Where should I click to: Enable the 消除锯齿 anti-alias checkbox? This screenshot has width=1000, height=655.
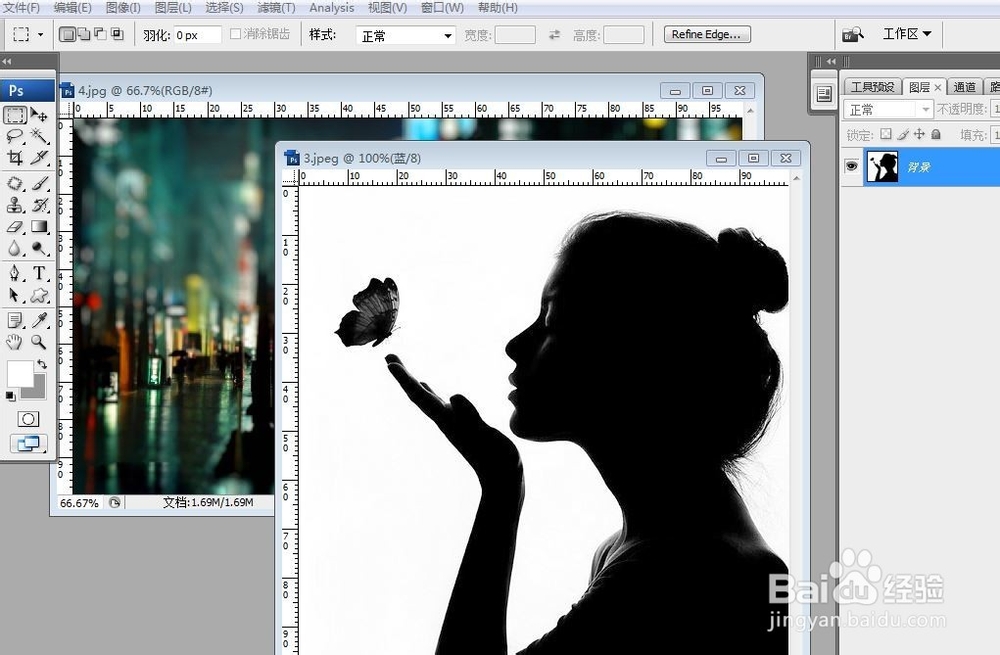pos(235,34)
